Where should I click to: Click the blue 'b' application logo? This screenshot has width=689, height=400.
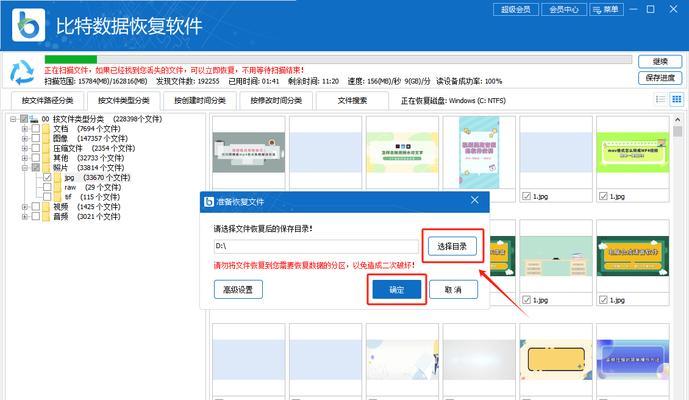28,25
